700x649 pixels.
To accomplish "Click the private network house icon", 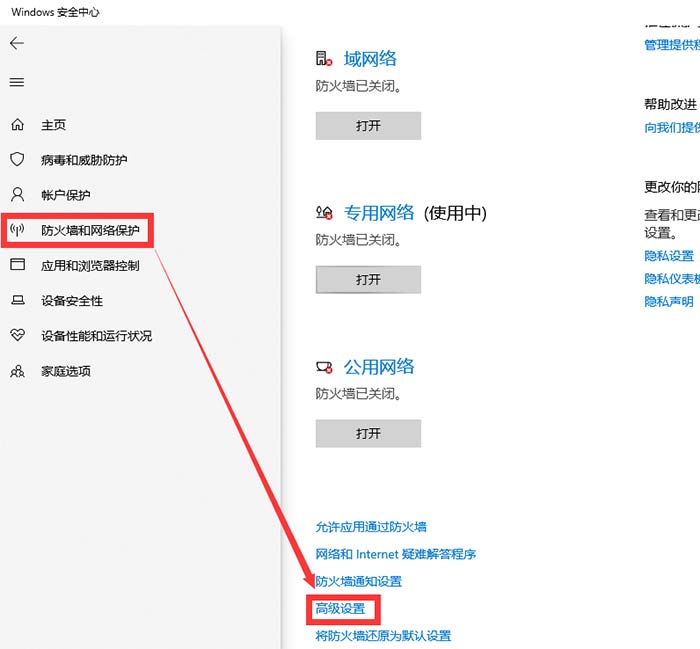I will tap(324, 212).
